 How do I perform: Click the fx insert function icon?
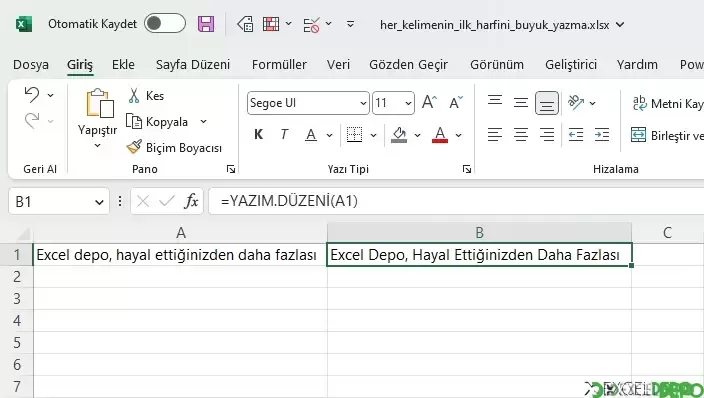(x=191, y=201)
